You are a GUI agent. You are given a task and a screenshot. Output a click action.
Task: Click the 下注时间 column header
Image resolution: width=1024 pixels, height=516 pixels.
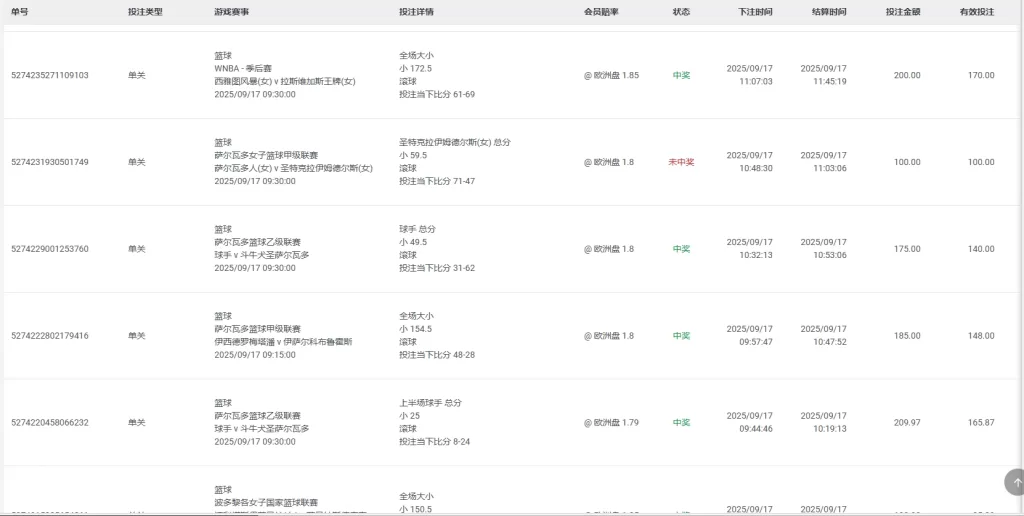(755, 12)
